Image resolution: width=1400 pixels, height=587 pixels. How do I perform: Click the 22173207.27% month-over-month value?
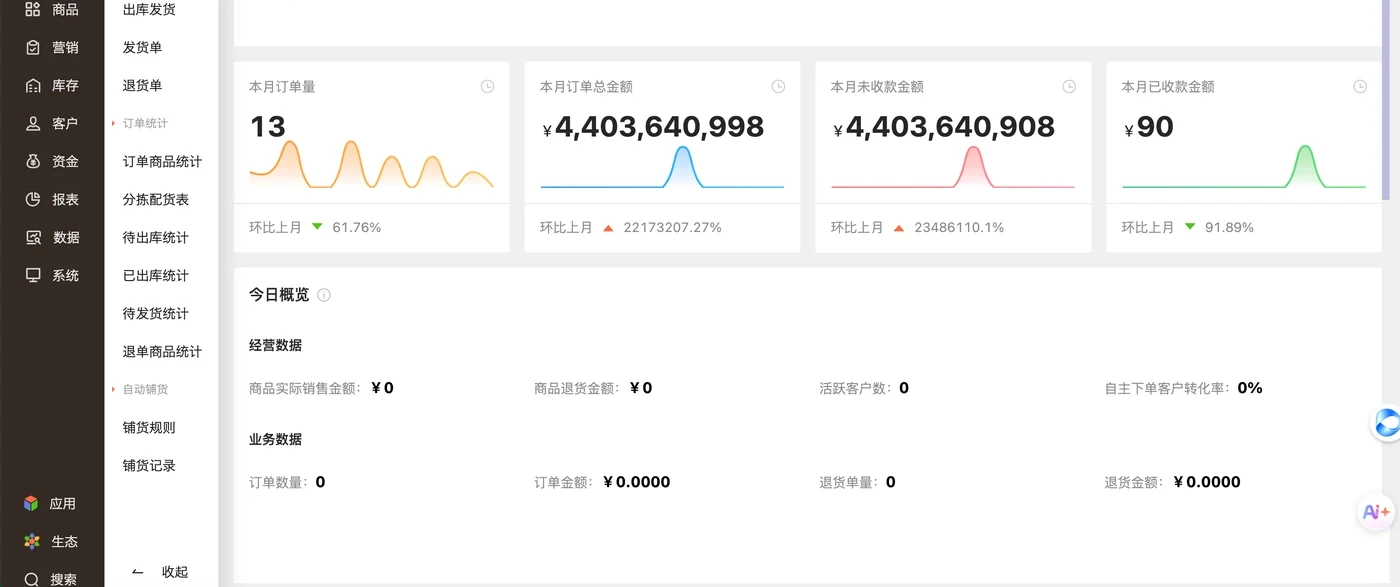point(672,227)
